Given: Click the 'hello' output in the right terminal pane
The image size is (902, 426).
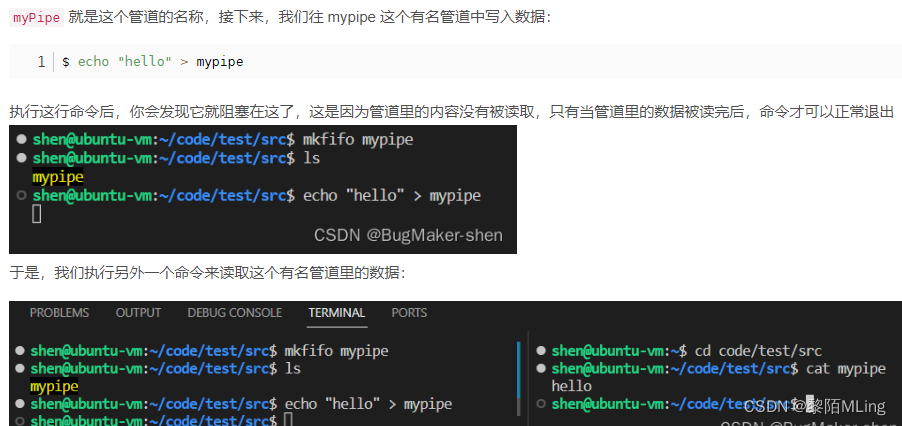Looking at the screenshot, I should coord(571,386).
